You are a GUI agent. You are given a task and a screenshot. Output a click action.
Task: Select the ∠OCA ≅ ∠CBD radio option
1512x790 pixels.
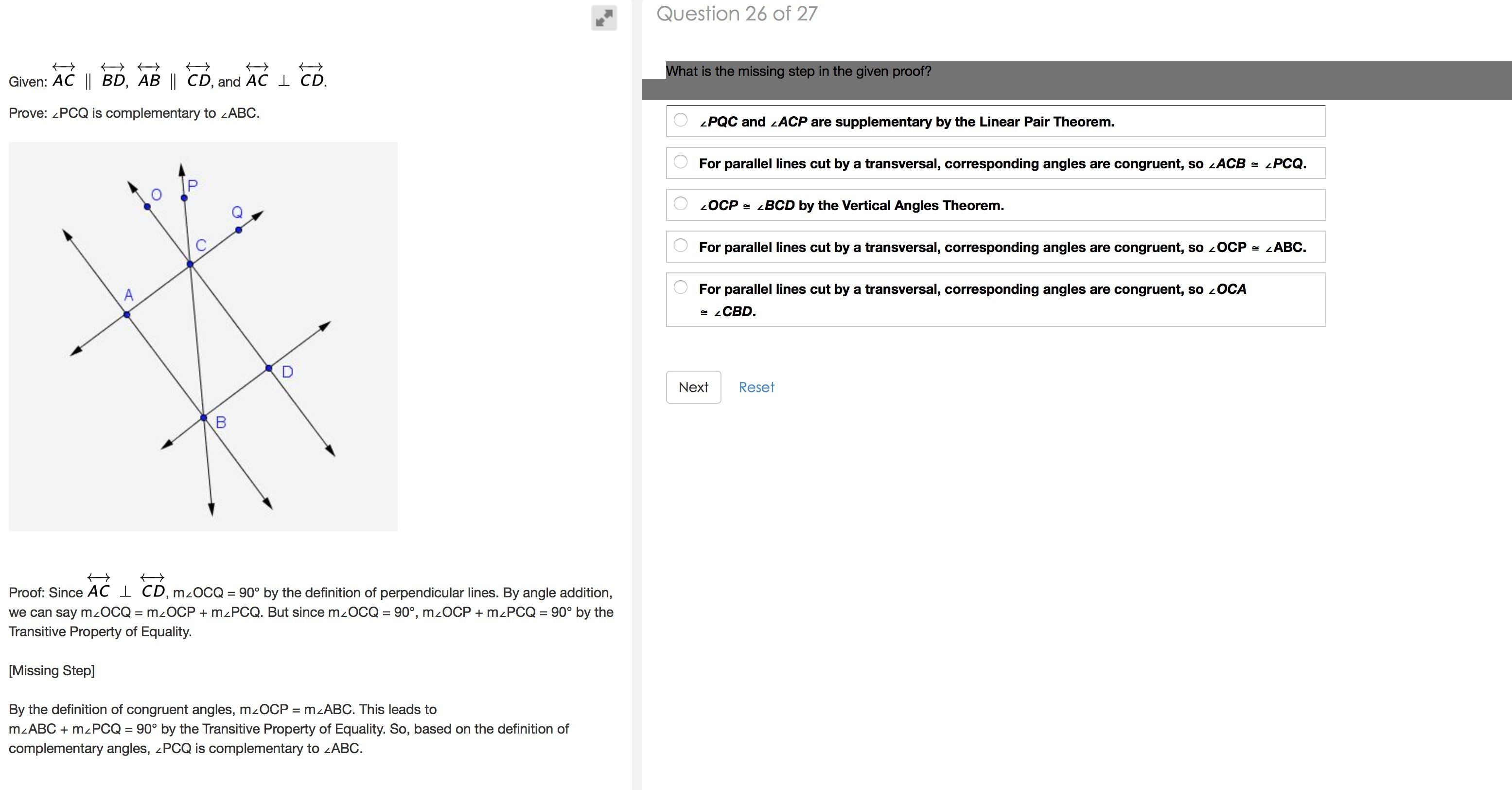coord(680,287)
